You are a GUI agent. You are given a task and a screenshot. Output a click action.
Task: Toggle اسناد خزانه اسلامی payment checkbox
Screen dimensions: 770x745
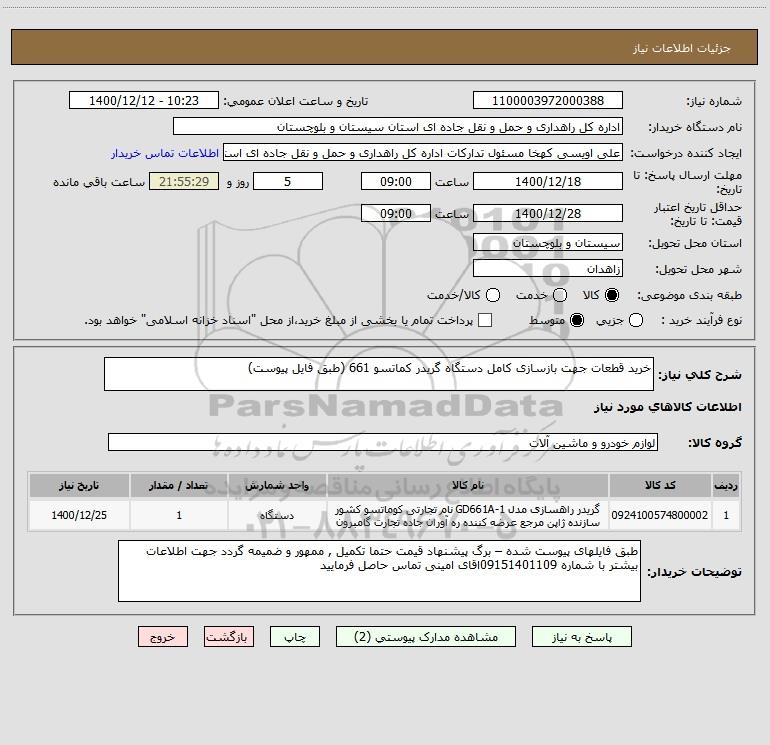[x=485, y=320]
